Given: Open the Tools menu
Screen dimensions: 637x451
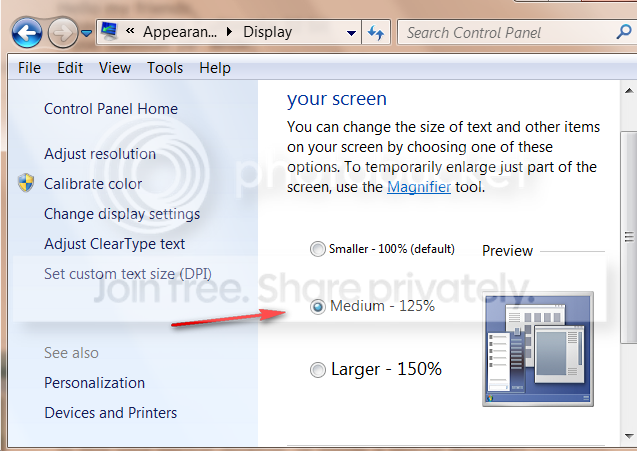Looking at the screenshot, I should click(x=165, y=68).
